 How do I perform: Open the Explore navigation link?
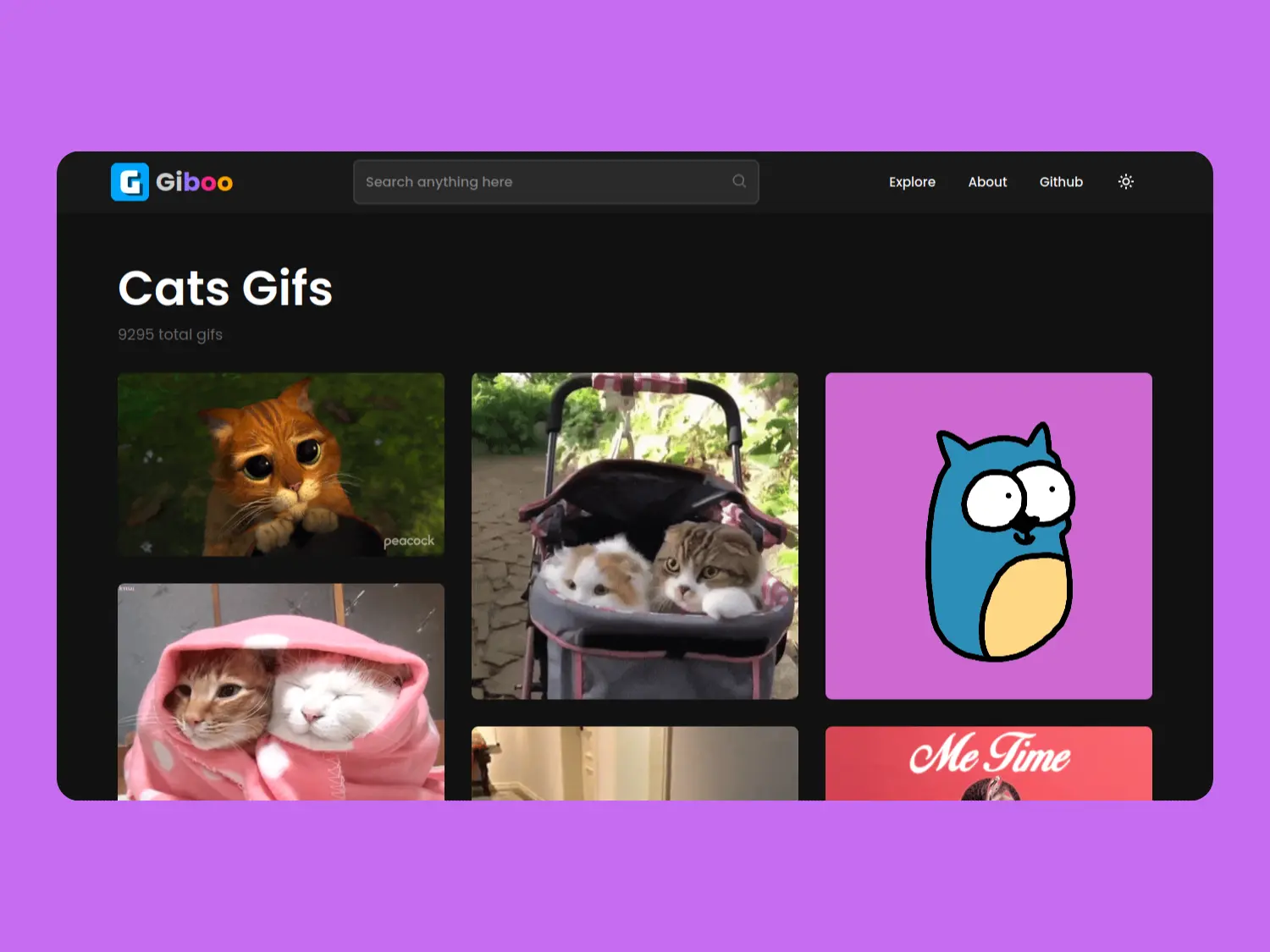tap(912, 182)
